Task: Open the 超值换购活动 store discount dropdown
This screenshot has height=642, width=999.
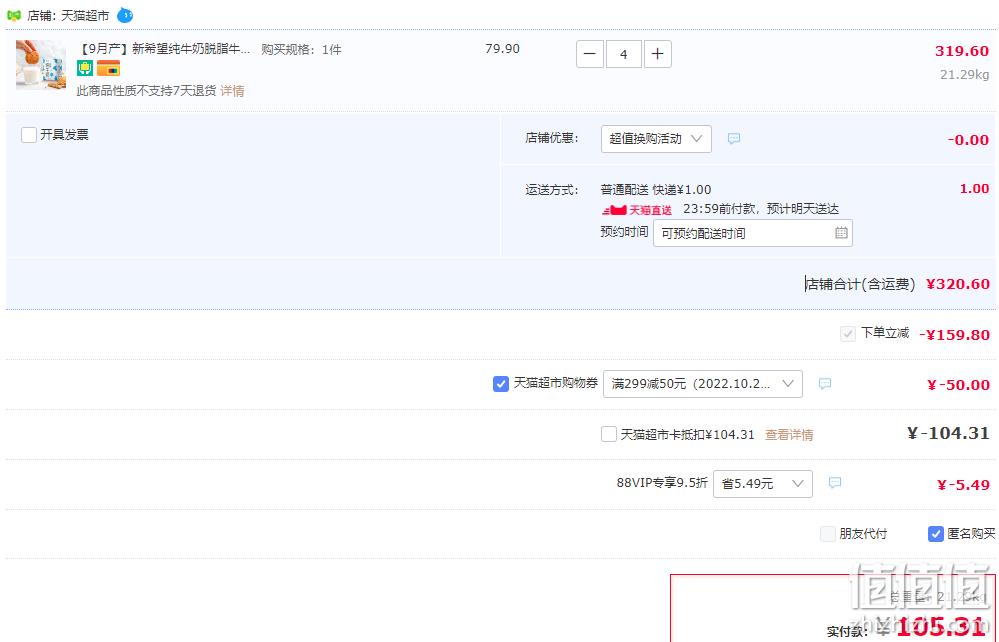Action: (x=656, y=139)
